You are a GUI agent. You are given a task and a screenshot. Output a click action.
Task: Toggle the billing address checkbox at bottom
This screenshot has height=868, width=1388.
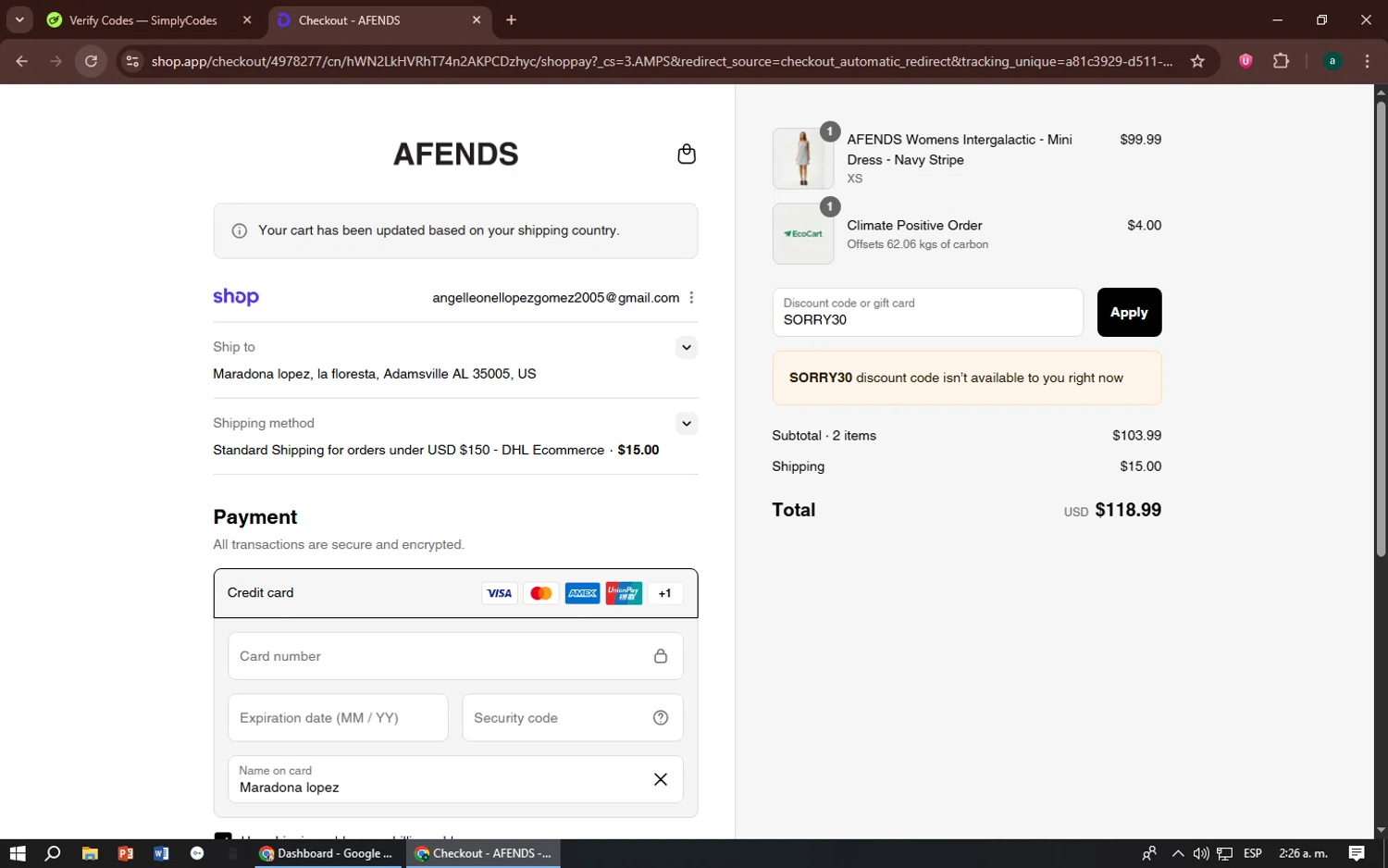click(222, 836)
